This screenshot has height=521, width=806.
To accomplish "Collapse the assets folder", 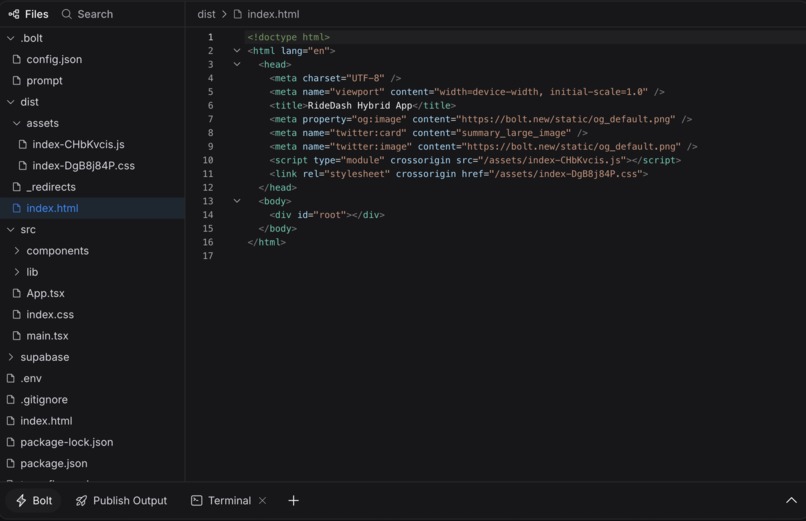I will tap(93, 123).
